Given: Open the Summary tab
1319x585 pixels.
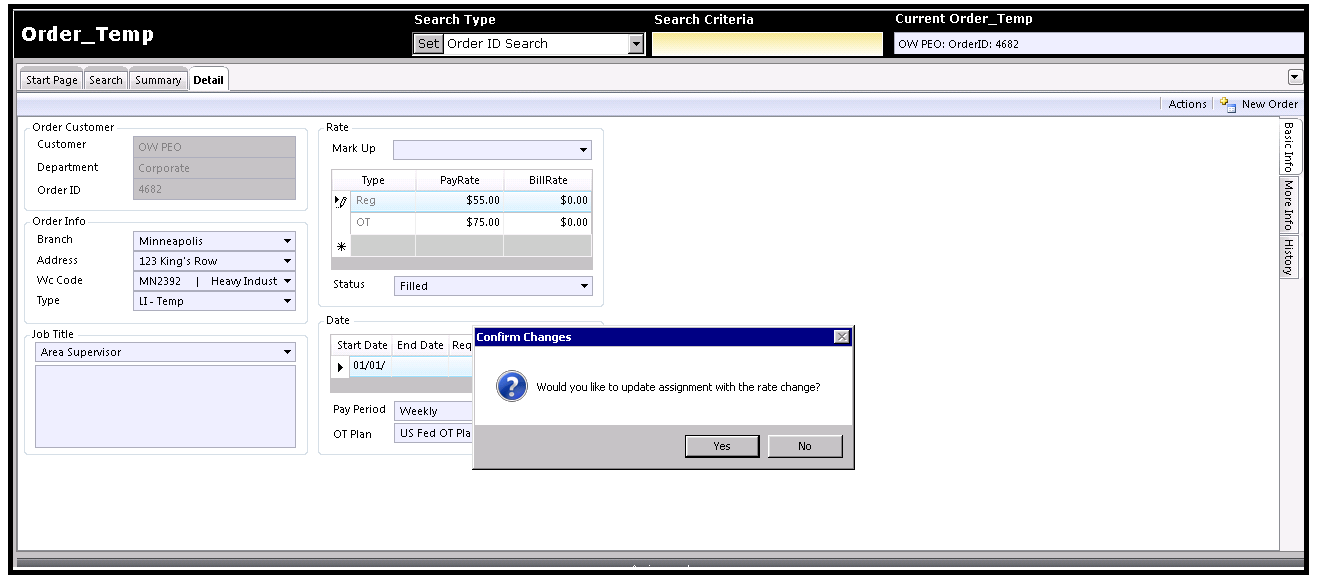Looking at the screenshot, I should point(158,80).
